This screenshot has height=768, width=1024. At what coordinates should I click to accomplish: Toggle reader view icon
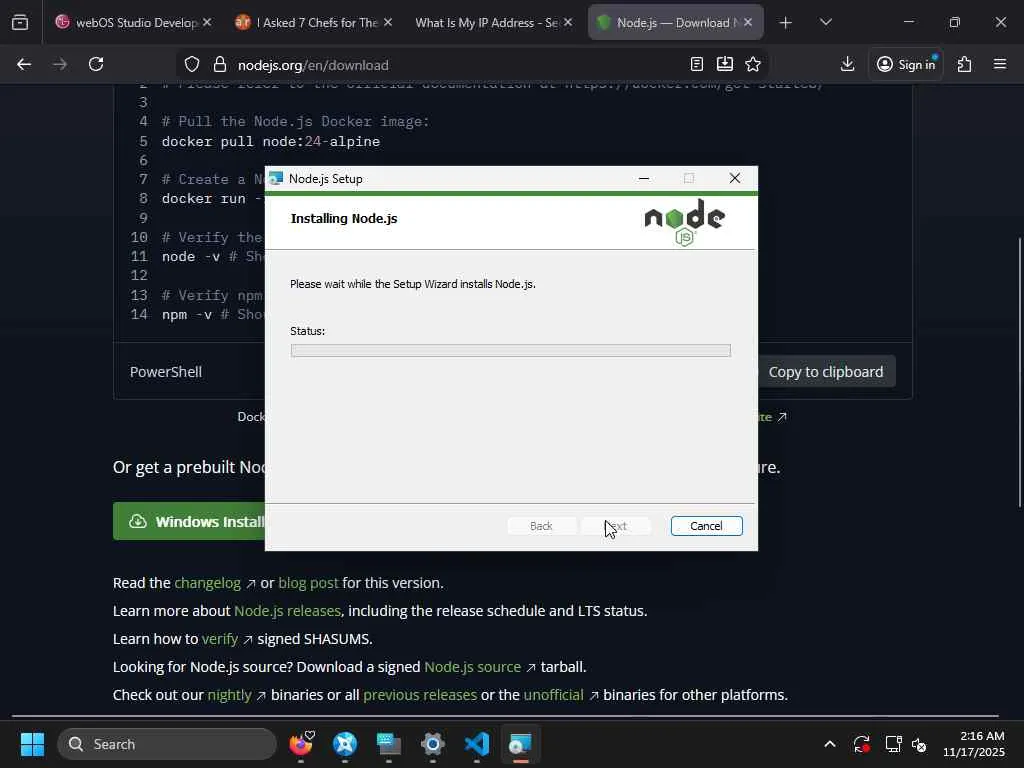[x=697, y=64]
